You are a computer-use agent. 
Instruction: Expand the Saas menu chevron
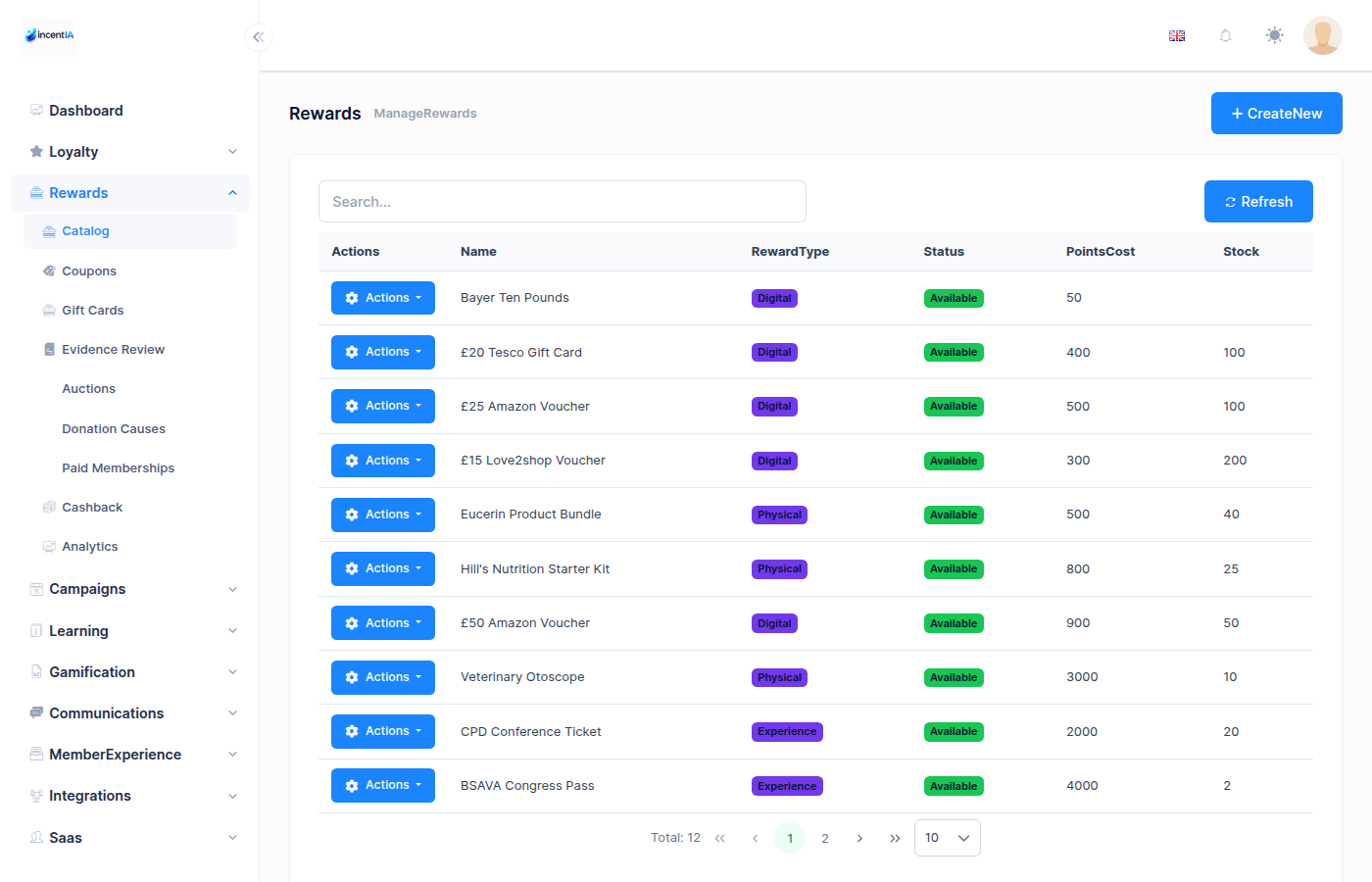(232, 838)
